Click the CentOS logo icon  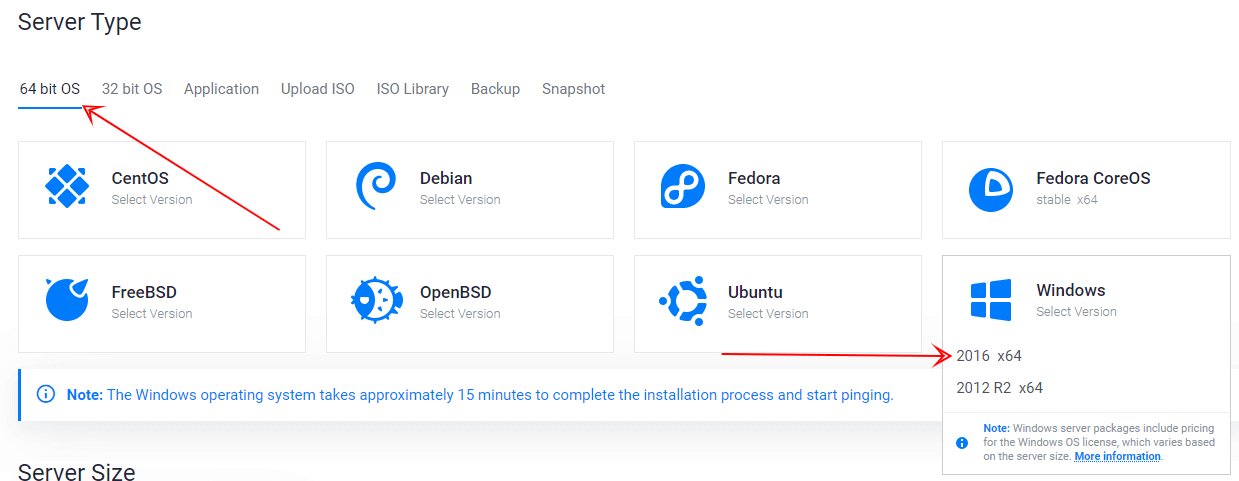[x=67, y=186]
